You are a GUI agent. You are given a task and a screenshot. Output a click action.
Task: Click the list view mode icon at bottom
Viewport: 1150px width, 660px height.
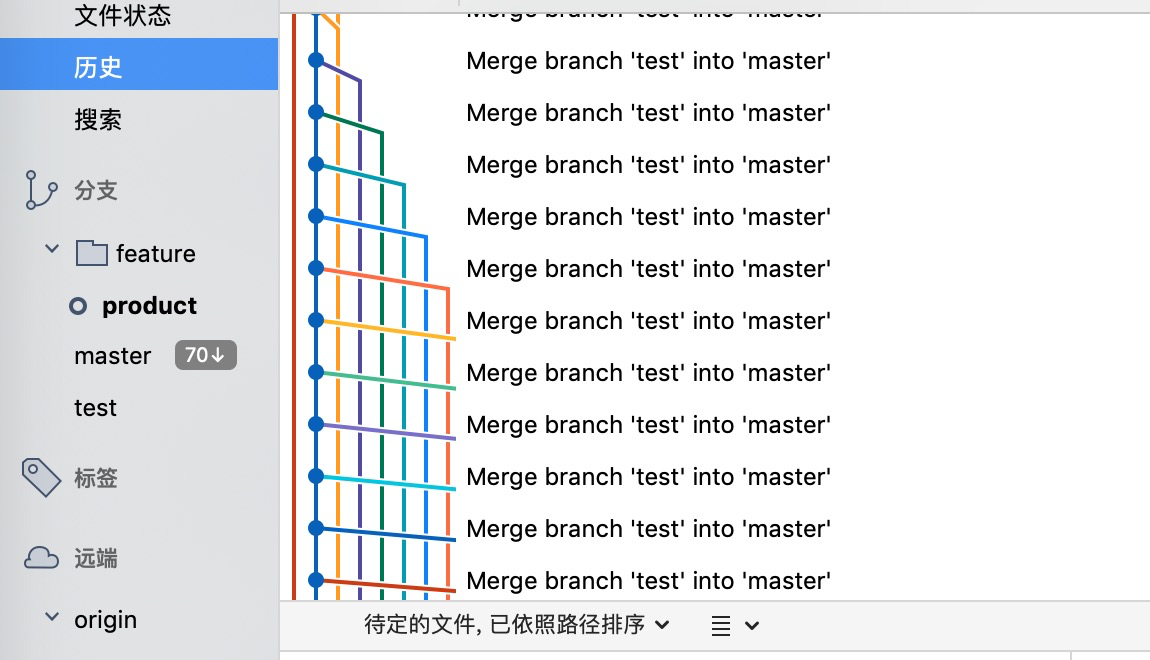click(721, 626)
